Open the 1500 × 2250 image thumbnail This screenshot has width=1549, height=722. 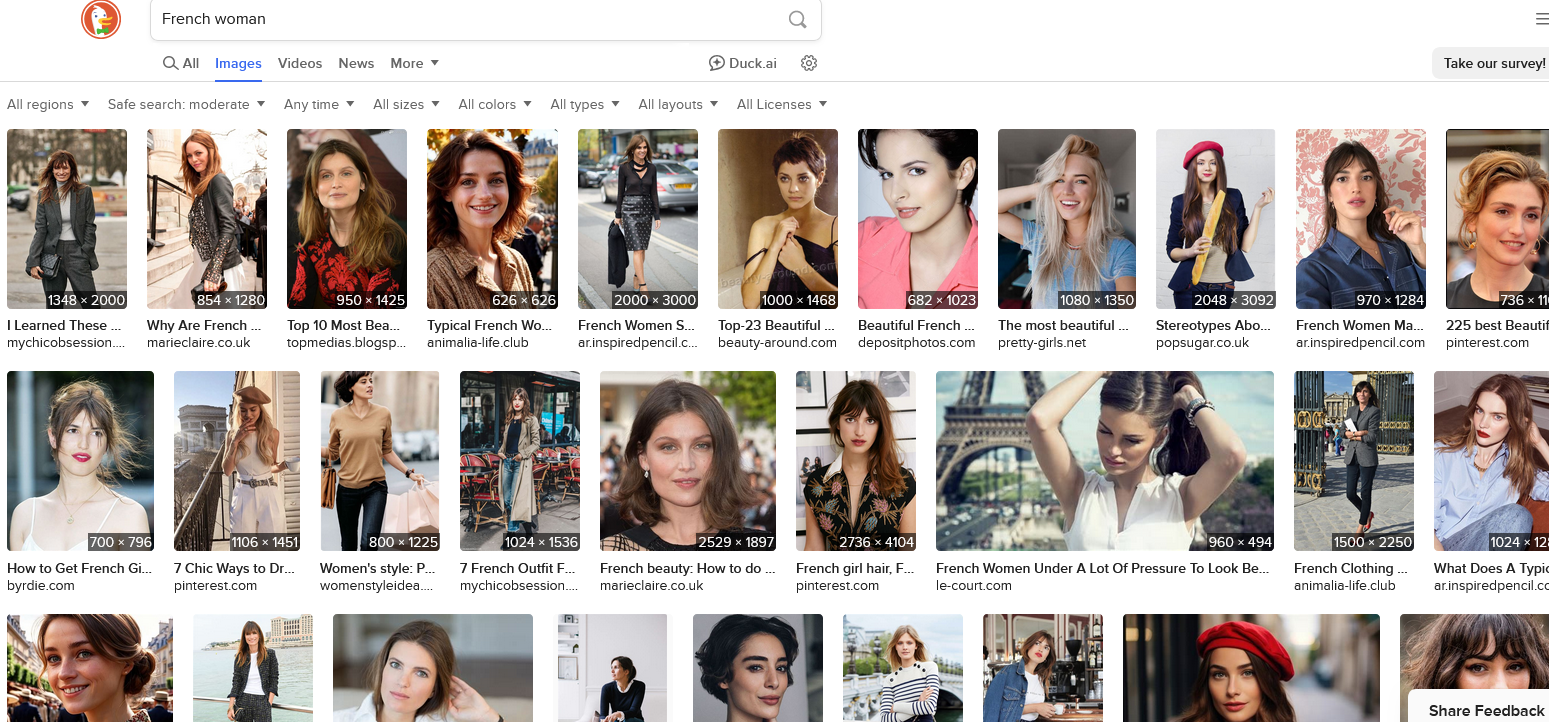(x=1354, y=461)
